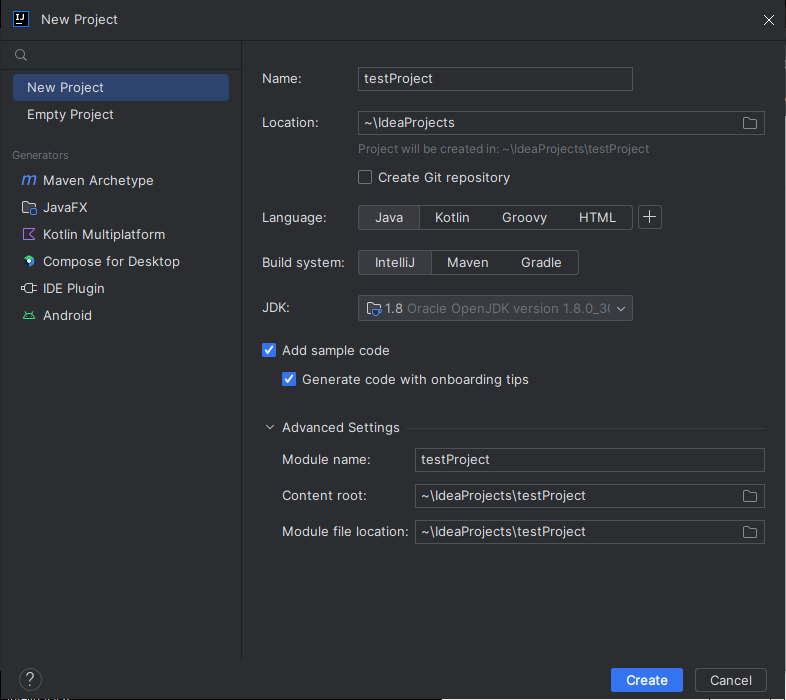
Task: Click the IntelliJ IDEA logo icon
Action: point(21,19)
